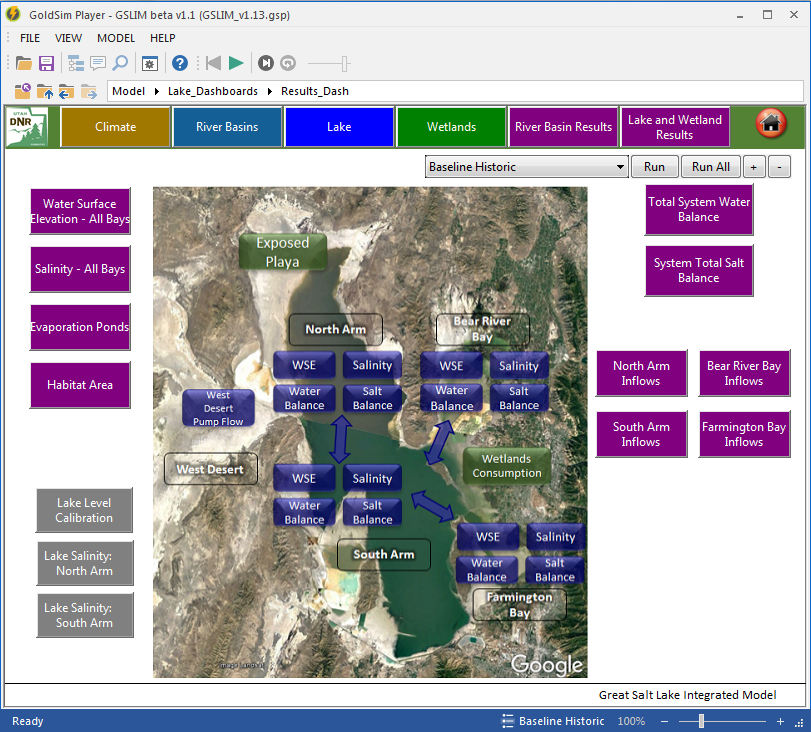811x732 pixels.
Task: Open Salinity - All Bays results
Action: pos(80,269)
